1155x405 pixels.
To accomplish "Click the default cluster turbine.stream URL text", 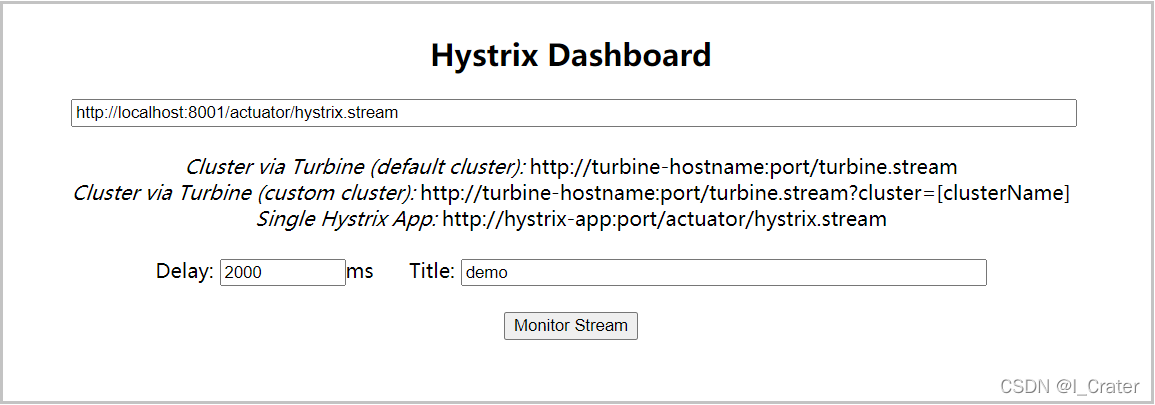I will click(743, 167).
